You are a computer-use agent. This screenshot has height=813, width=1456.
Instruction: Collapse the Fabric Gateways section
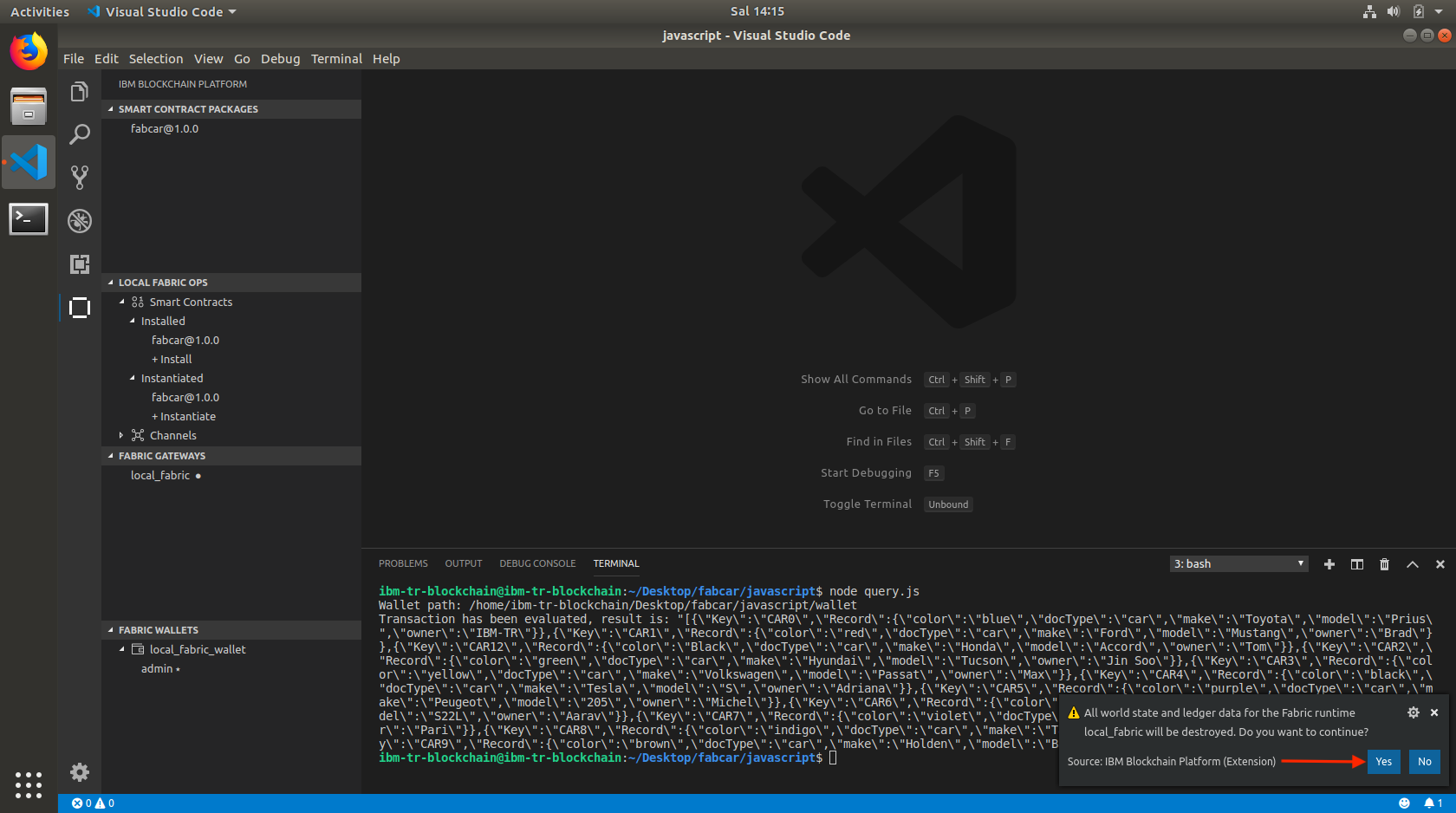tap(231, 456)
